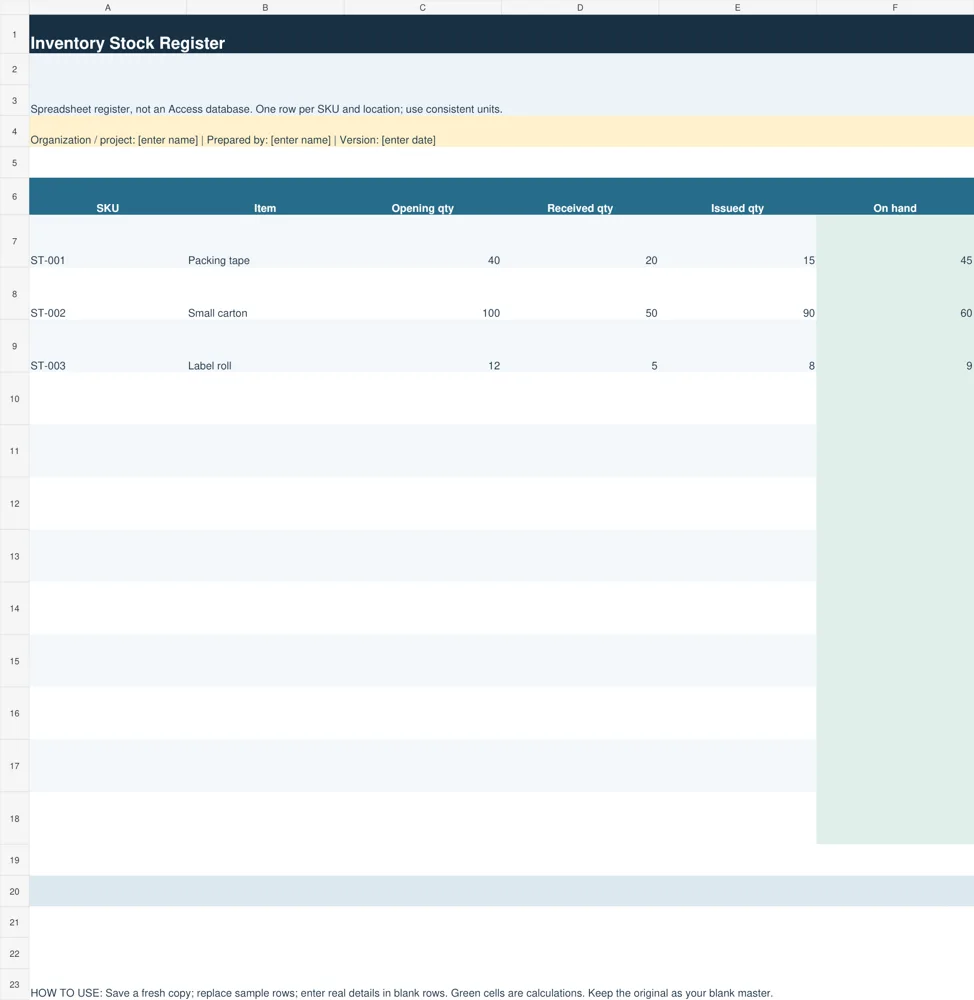Click the 'SKU' column heading cell

pyautogui.click(x=108, y=196)
